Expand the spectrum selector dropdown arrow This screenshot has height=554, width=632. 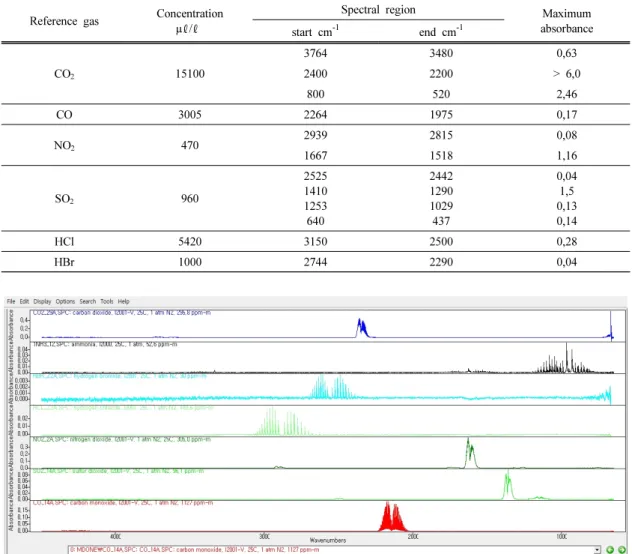(597, 550)
